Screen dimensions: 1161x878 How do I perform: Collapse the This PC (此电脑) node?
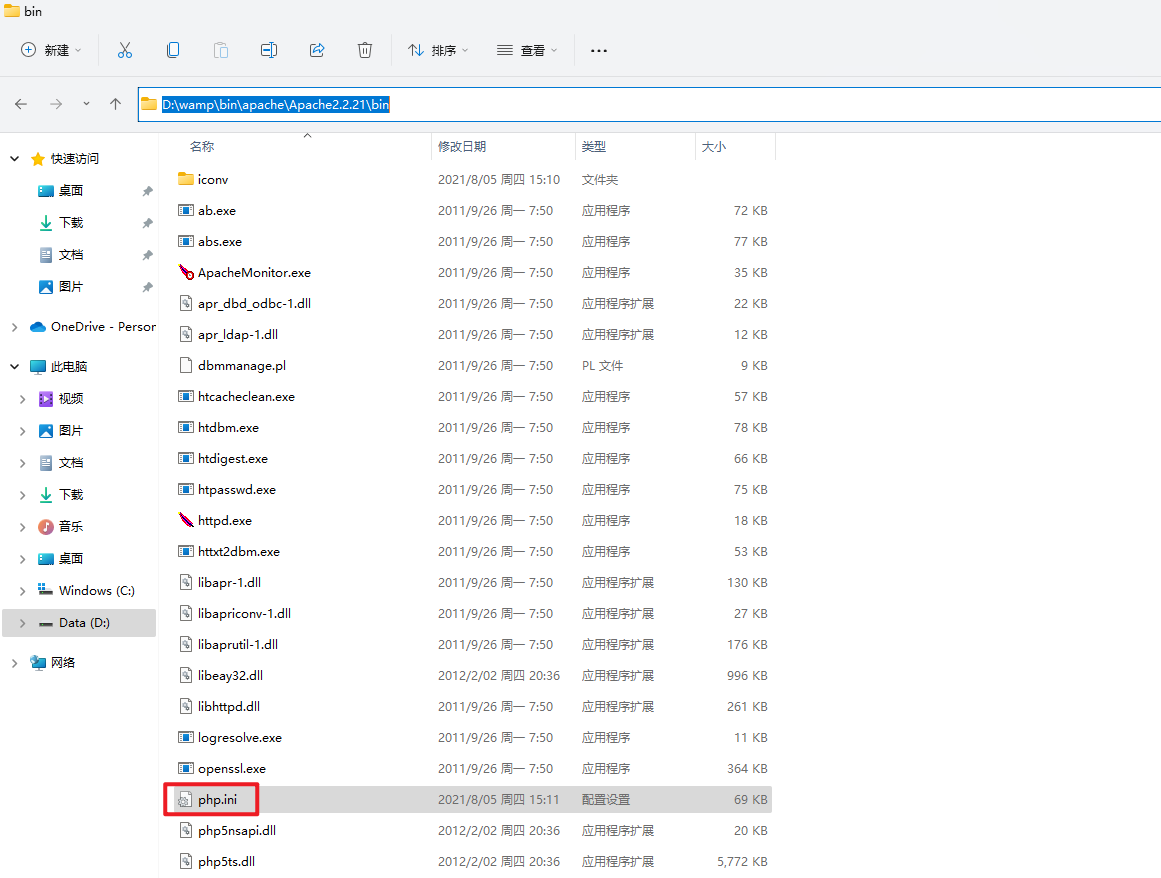(14, 366)
